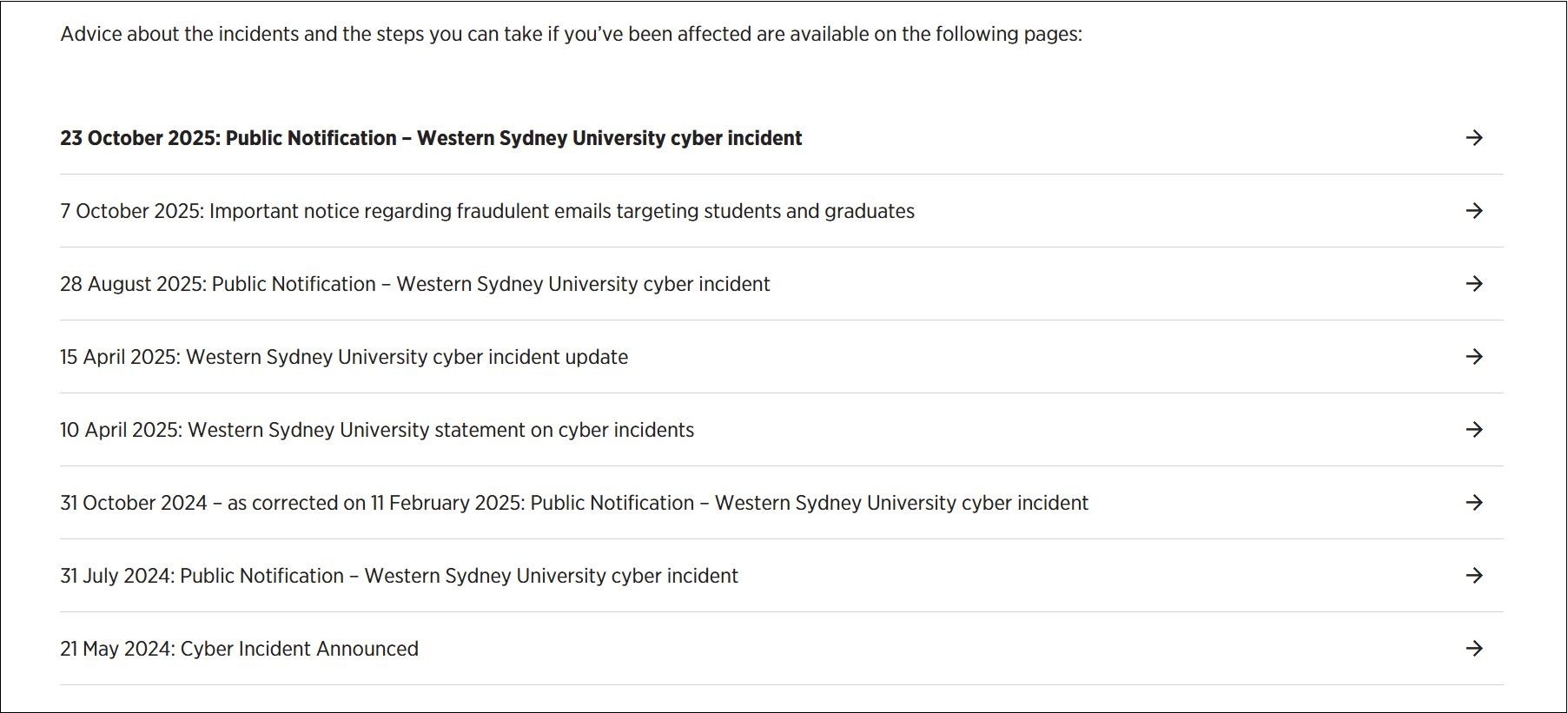The width and height of the screenshot is (1568, 713).
Task: Click the advice about the incidents intro text
Action: tap(571, 34)
